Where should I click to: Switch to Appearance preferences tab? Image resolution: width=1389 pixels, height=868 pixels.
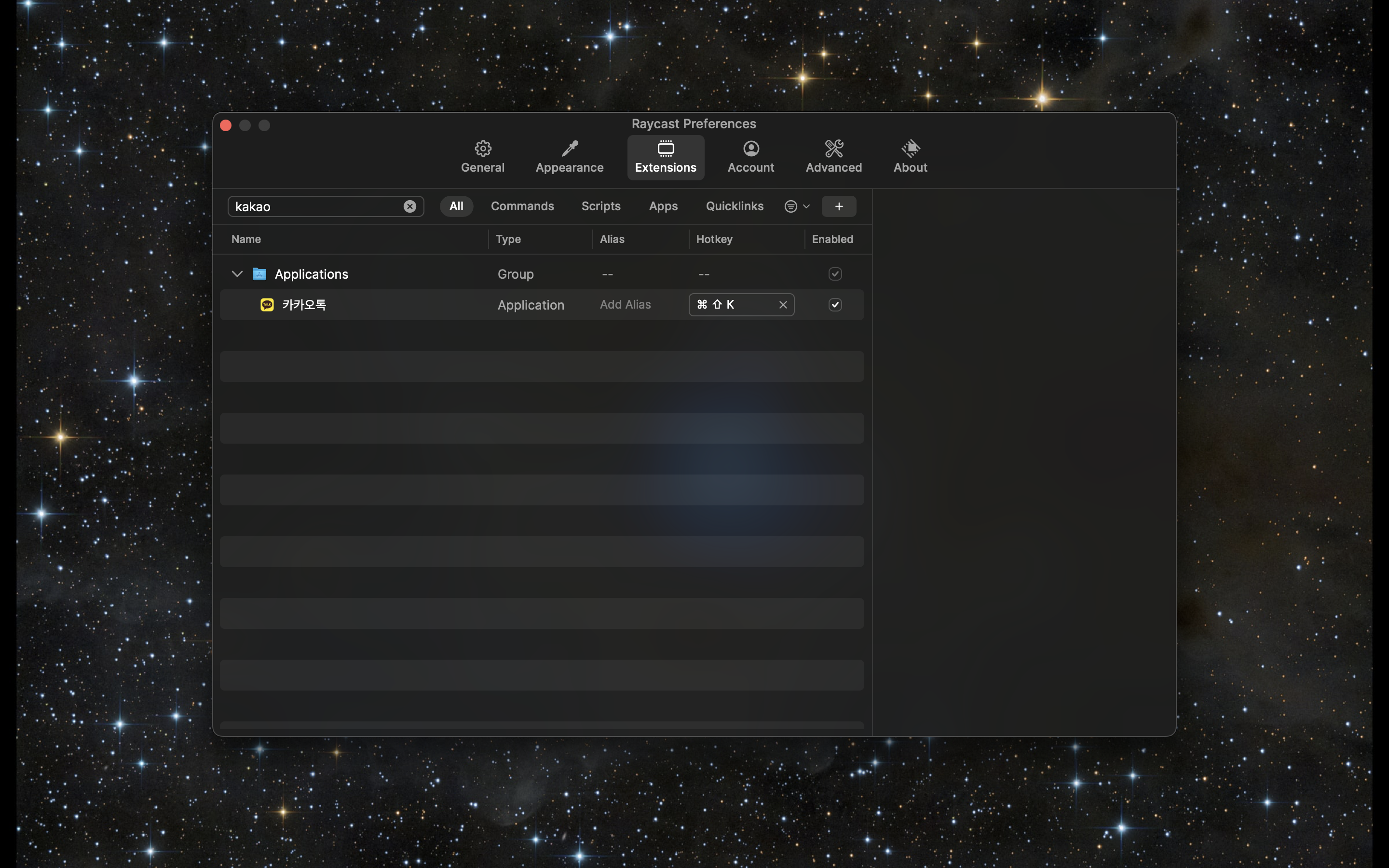569,157
